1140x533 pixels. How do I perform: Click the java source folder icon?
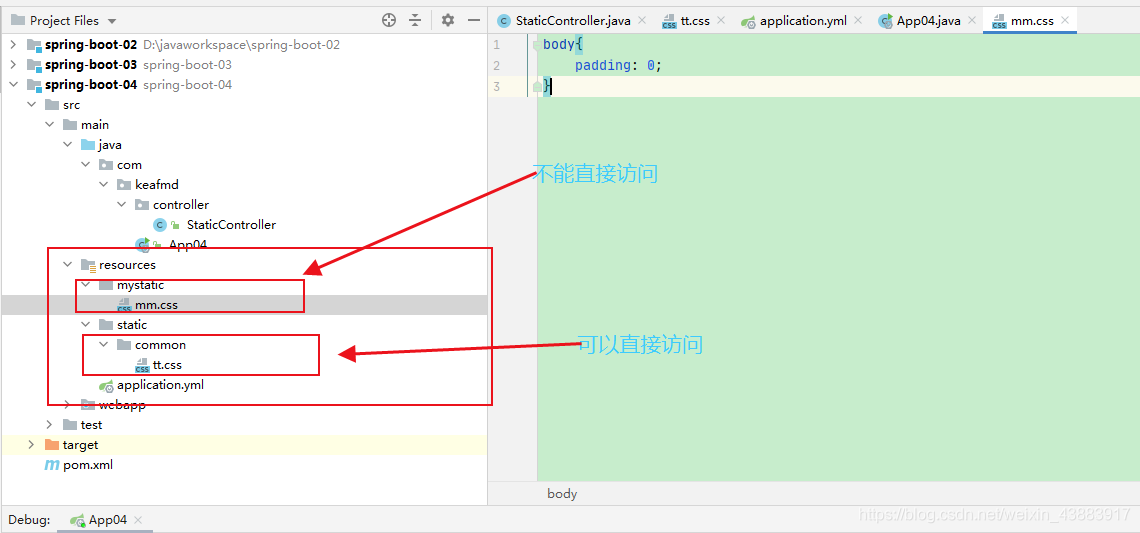tap(88, 145)
